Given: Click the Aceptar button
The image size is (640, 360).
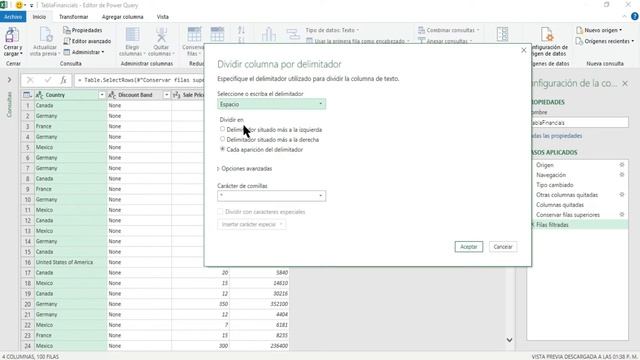Looking at the screenshot, I should click(x=469, y=247).
